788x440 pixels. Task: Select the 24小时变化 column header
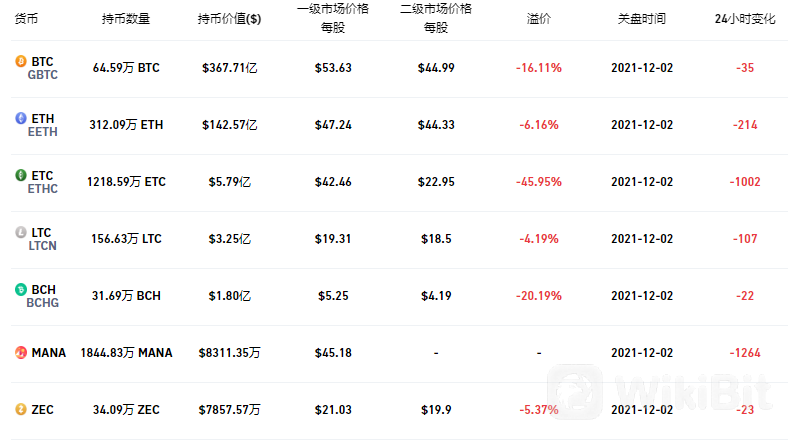pyautogui.click(x=745, y=19)
